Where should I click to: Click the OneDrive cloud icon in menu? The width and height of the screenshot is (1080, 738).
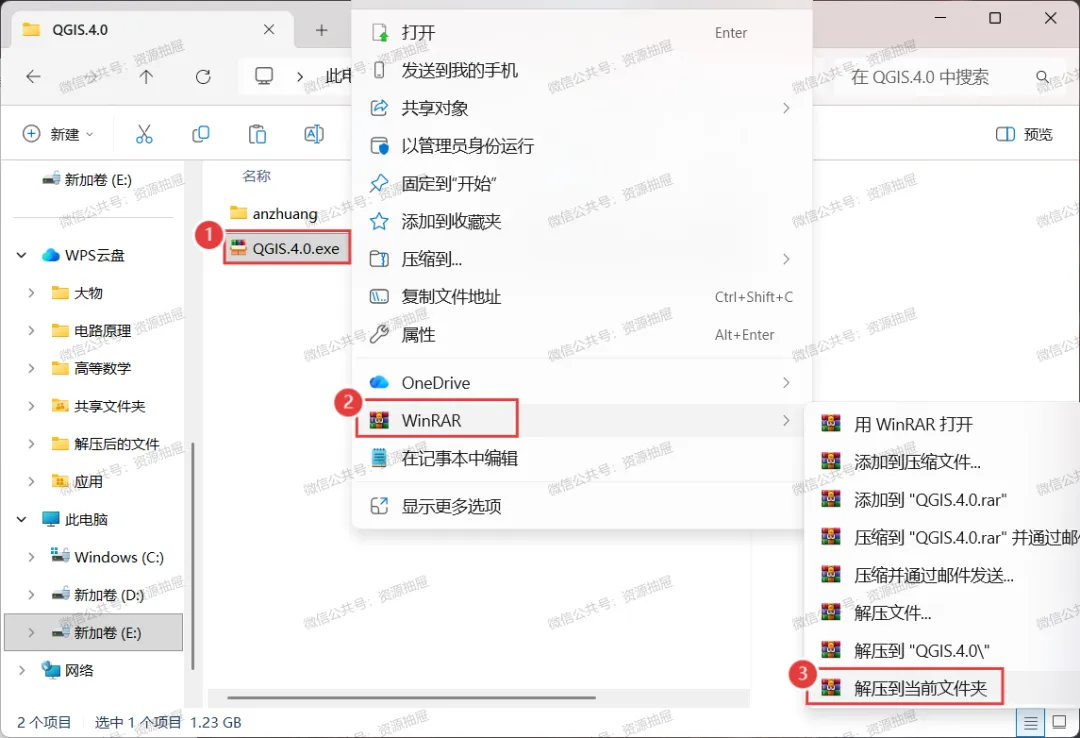tap(380, 382)
